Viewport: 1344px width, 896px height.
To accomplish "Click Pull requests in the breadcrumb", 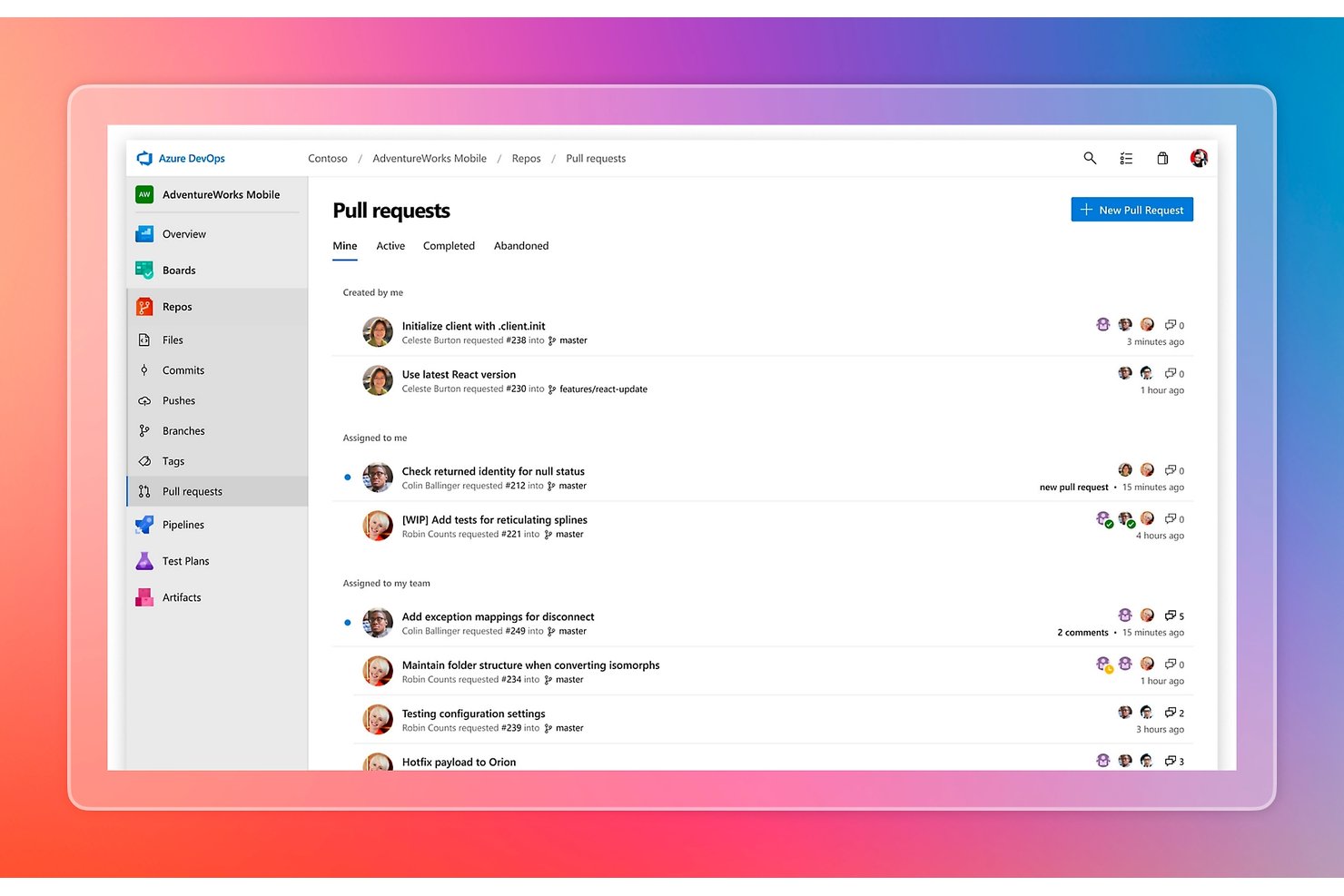I will coord(596,158).
